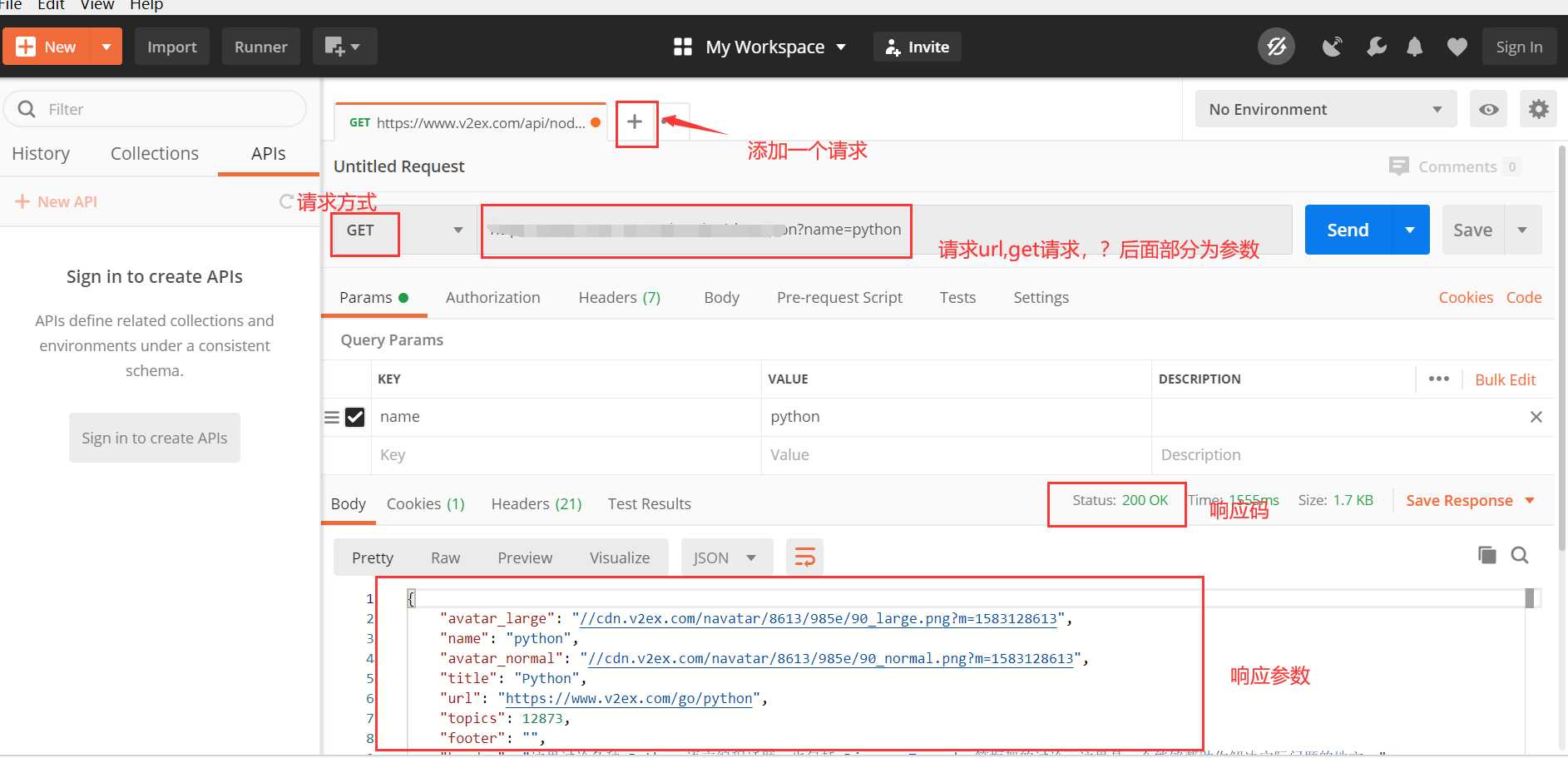The image size is (1568, 758).
Task: Switch to the Collections sidebar tab
Action: 155,153
